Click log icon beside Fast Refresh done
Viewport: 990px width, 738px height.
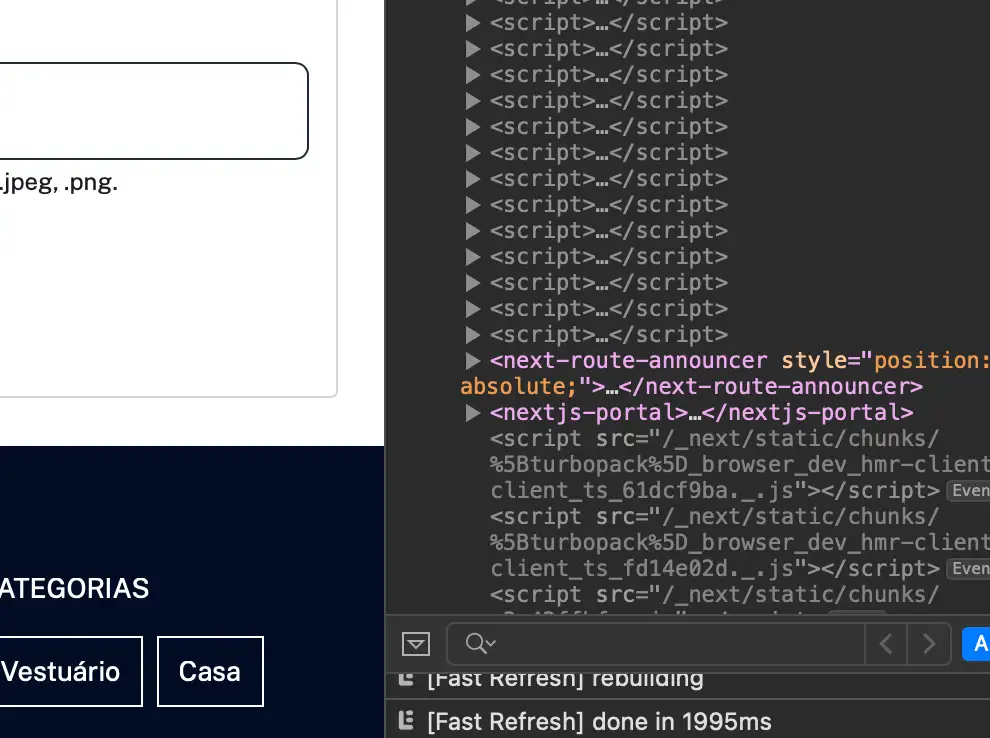click(x=406, y=720)
